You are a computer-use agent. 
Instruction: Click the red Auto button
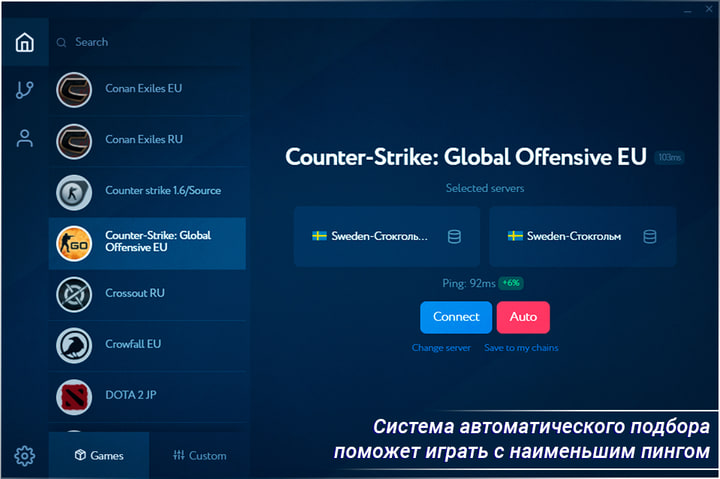[x=523, y=317]
